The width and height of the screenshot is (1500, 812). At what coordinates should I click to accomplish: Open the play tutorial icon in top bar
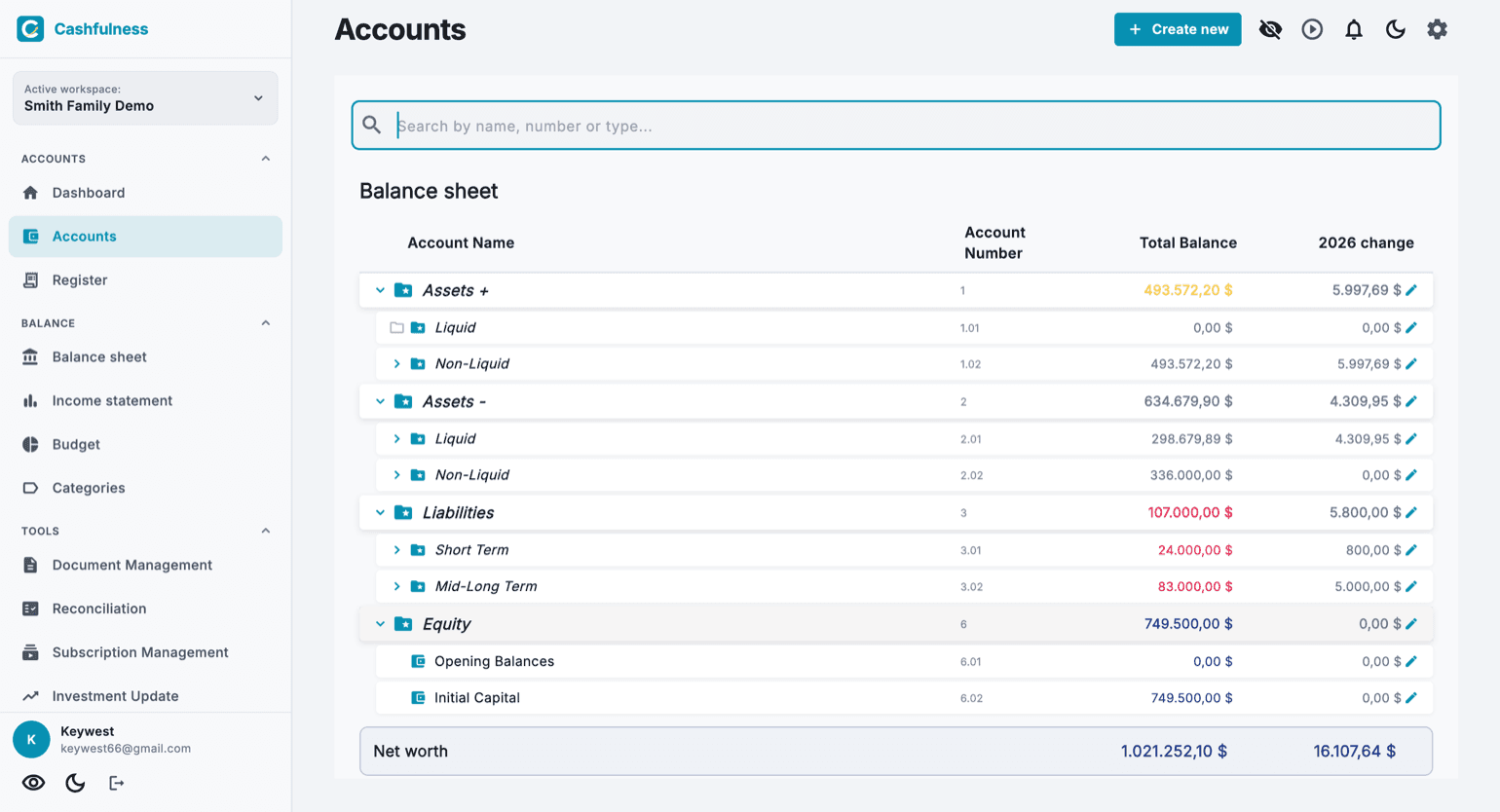click(1312, 29)
